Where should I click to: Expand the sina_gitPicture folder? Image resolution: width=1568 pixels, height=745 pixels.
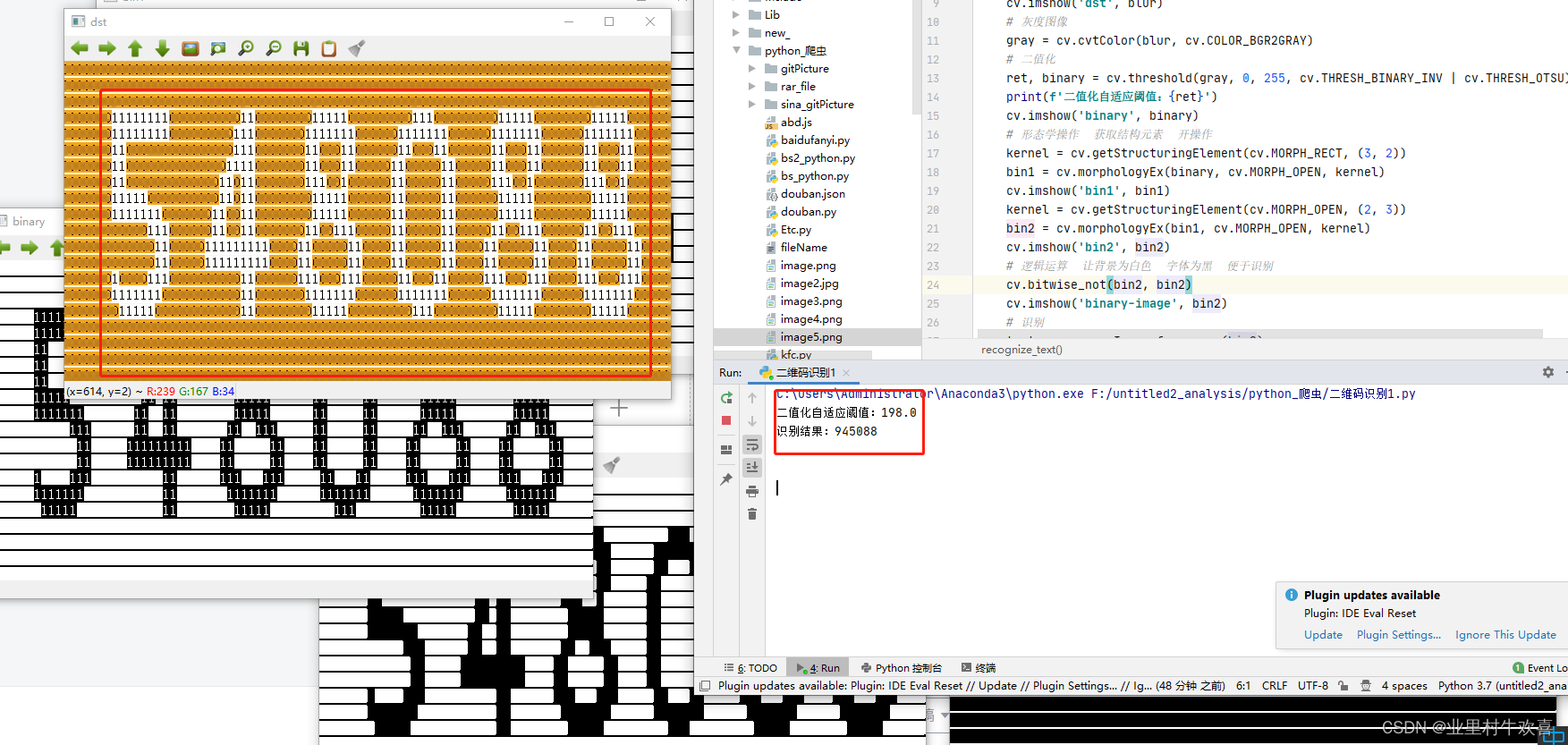[x=752, y=105]
